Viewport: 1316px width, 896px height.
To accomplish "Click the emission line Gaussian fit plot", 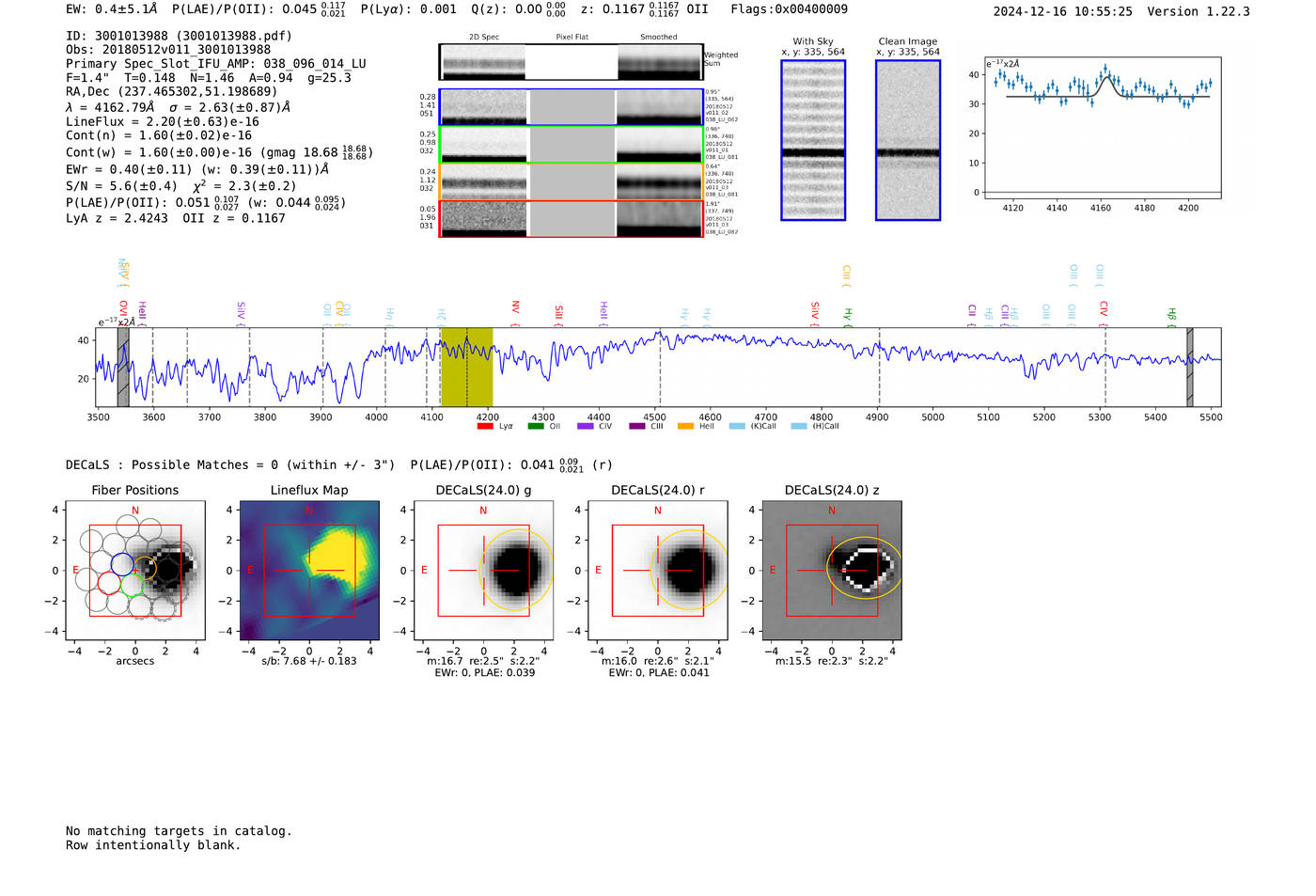I will [1103, 128].
